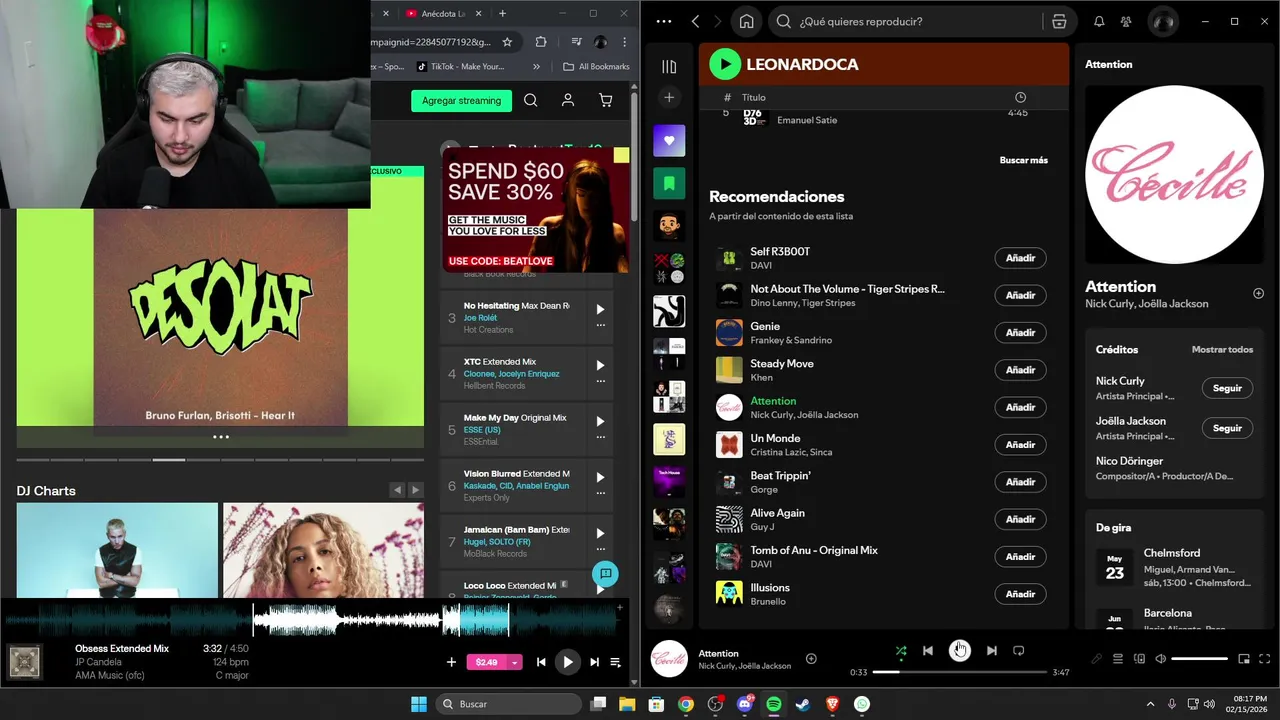The height and width of the screenshot is (720, 1280).
Task: Open new Chrome tab with plus
Action: pyautogui.click(x=502, y=13)
